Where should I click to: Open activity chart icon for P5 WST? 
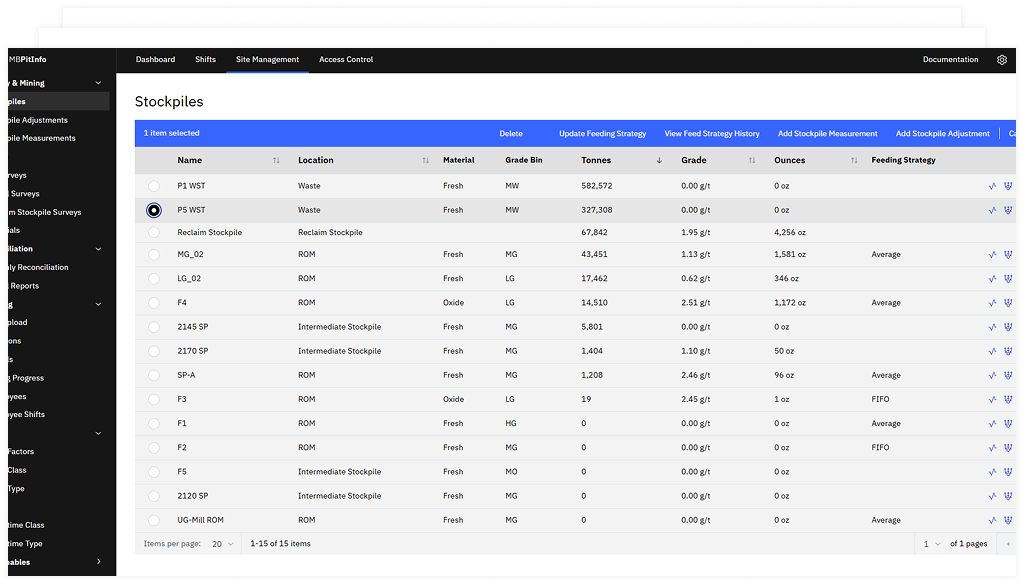tap(993, 210)
